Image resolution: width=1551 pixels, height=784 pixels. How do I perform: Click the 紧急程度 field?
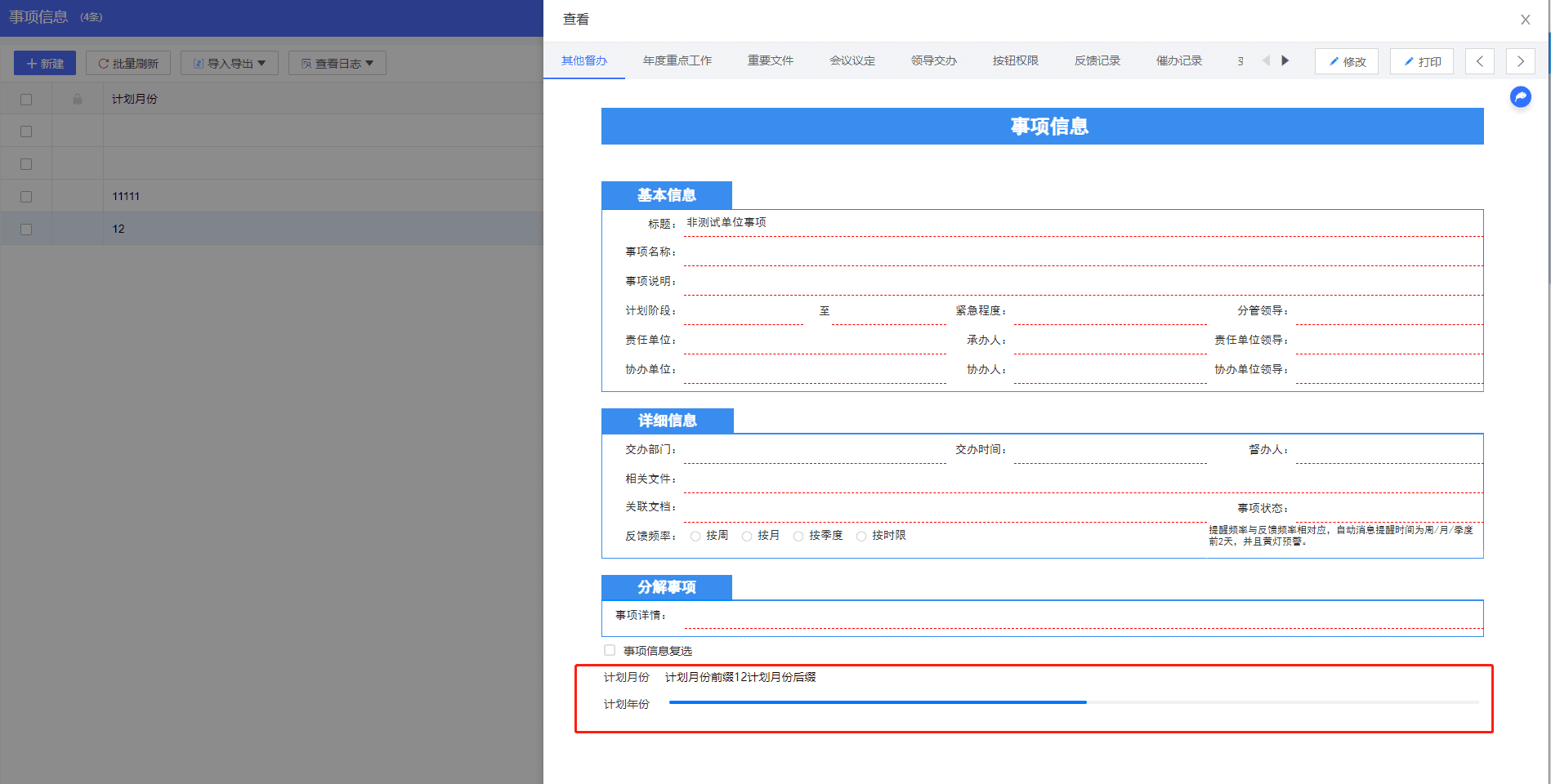tap(1110, 311)
